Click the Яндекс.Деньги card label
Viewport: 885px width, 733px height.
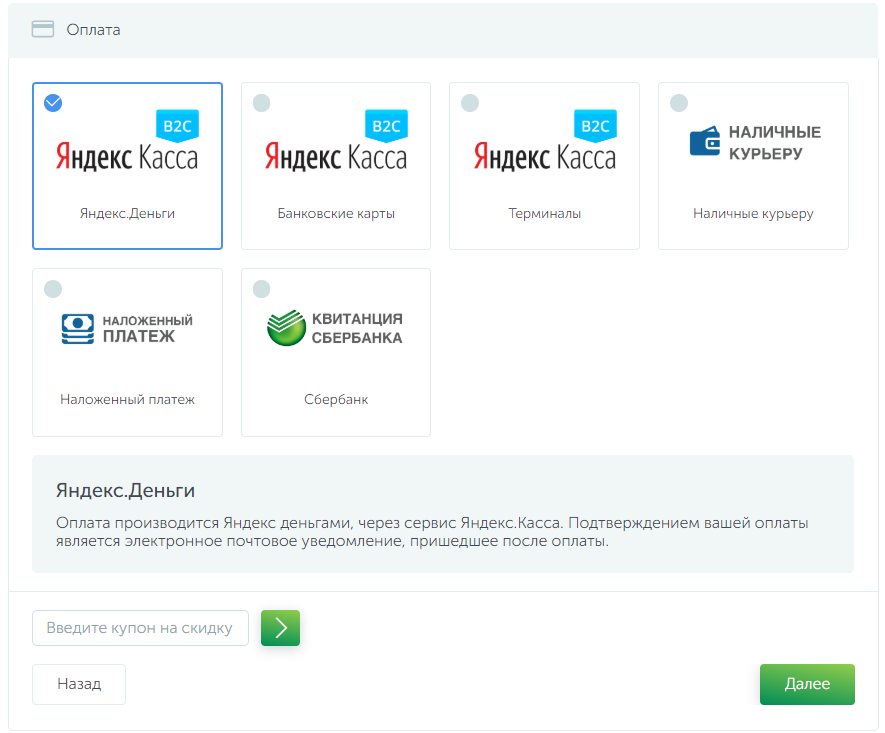click(127, 213)
